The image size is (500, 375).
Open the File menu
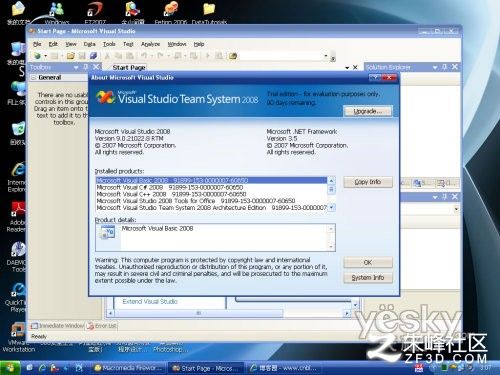[x=37, y=44]
